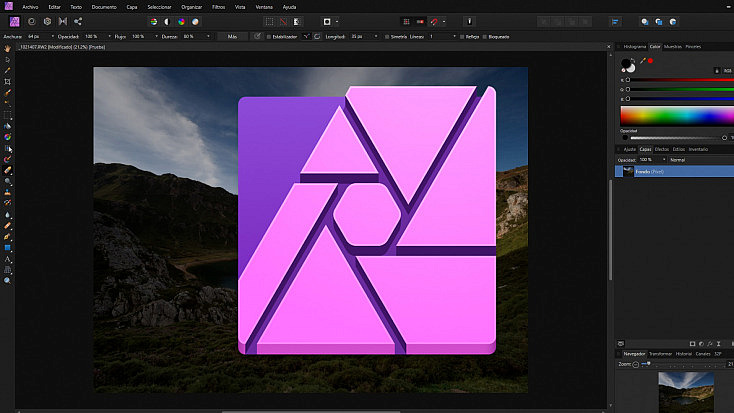Image resolution: width=734 pixels, height=413 pixels.
Task: Open Quick Mask options dropdown arrow
Action: [x=337, y=22]
